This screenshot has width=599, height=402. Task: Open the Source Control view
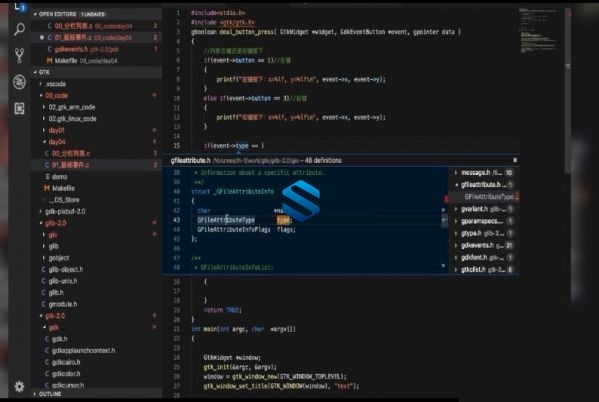[19, 55]
